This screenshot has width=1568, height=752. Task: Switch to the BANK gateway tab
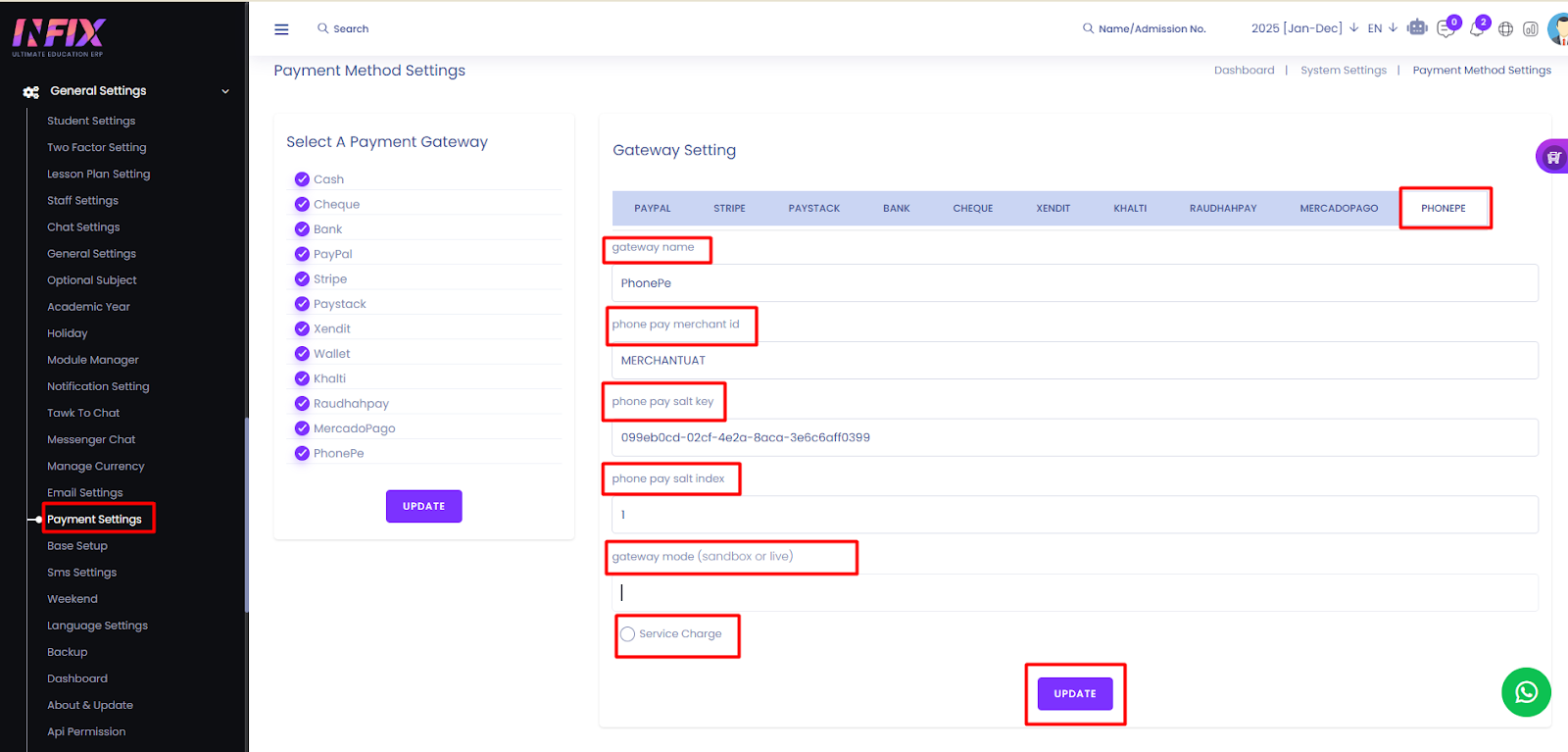[x=897, y=209]
